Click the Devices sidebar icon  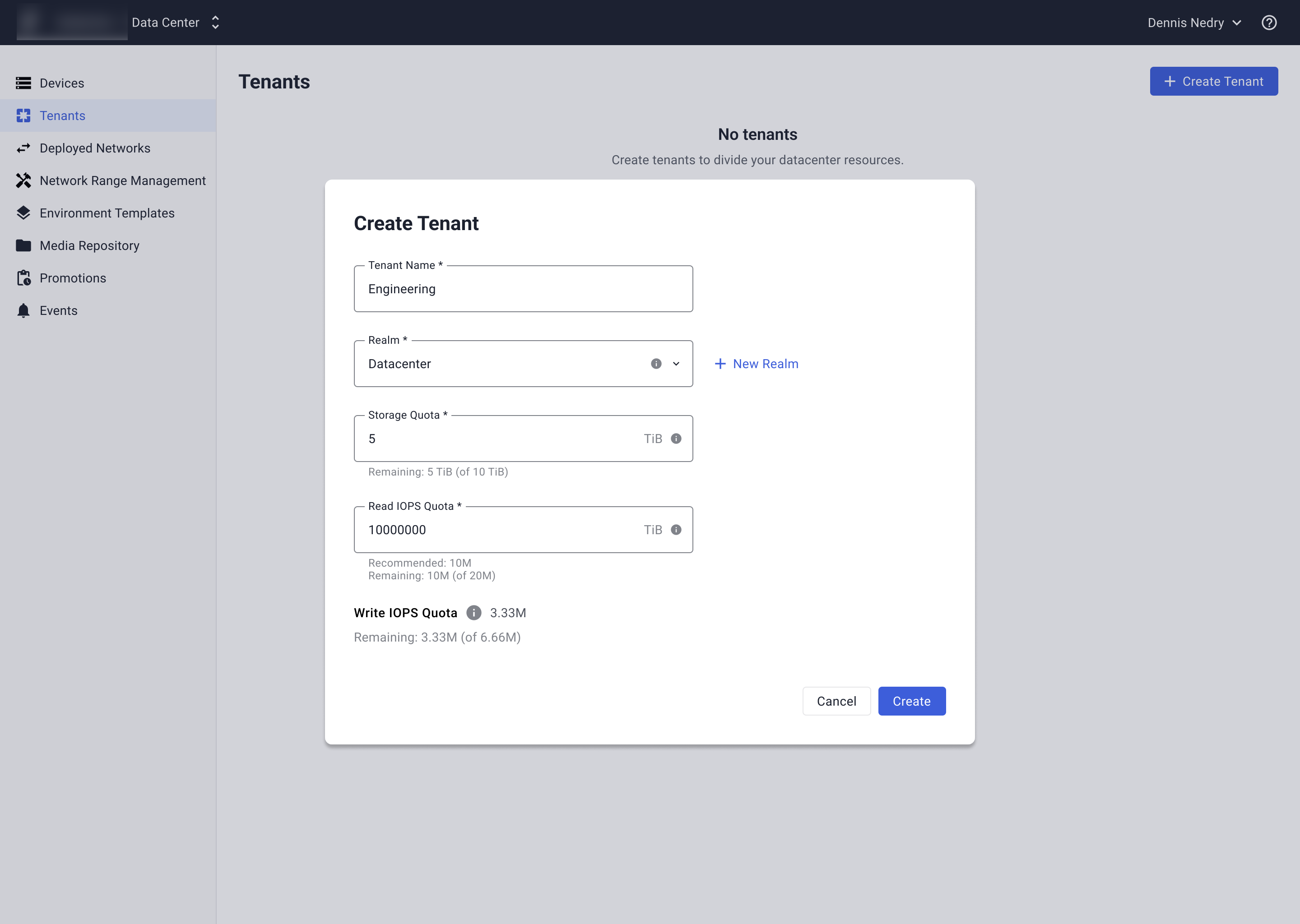pyautogui.click(x=23, y=83)
